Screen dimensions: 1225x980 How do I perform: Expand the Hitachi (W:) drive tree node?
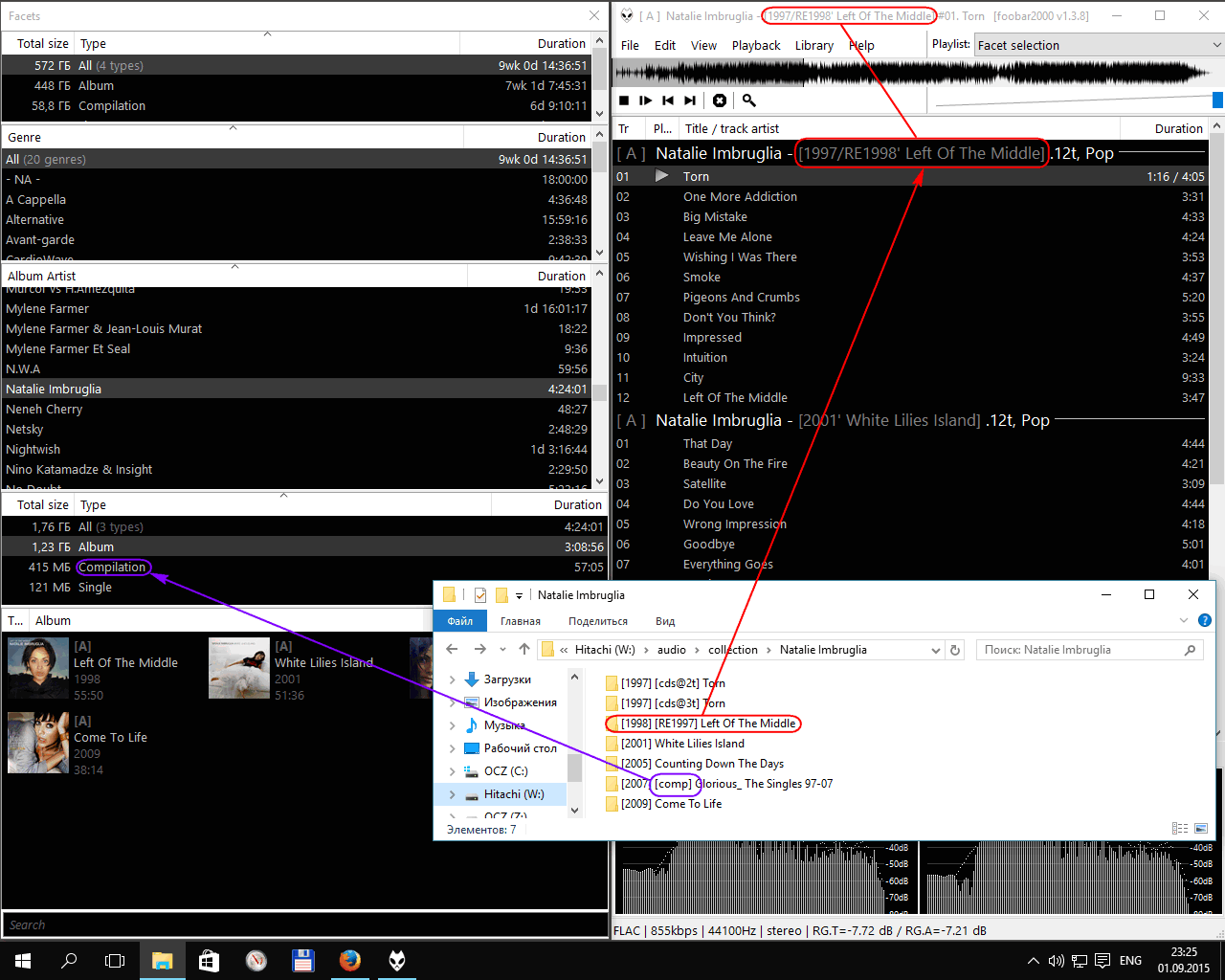452,794
